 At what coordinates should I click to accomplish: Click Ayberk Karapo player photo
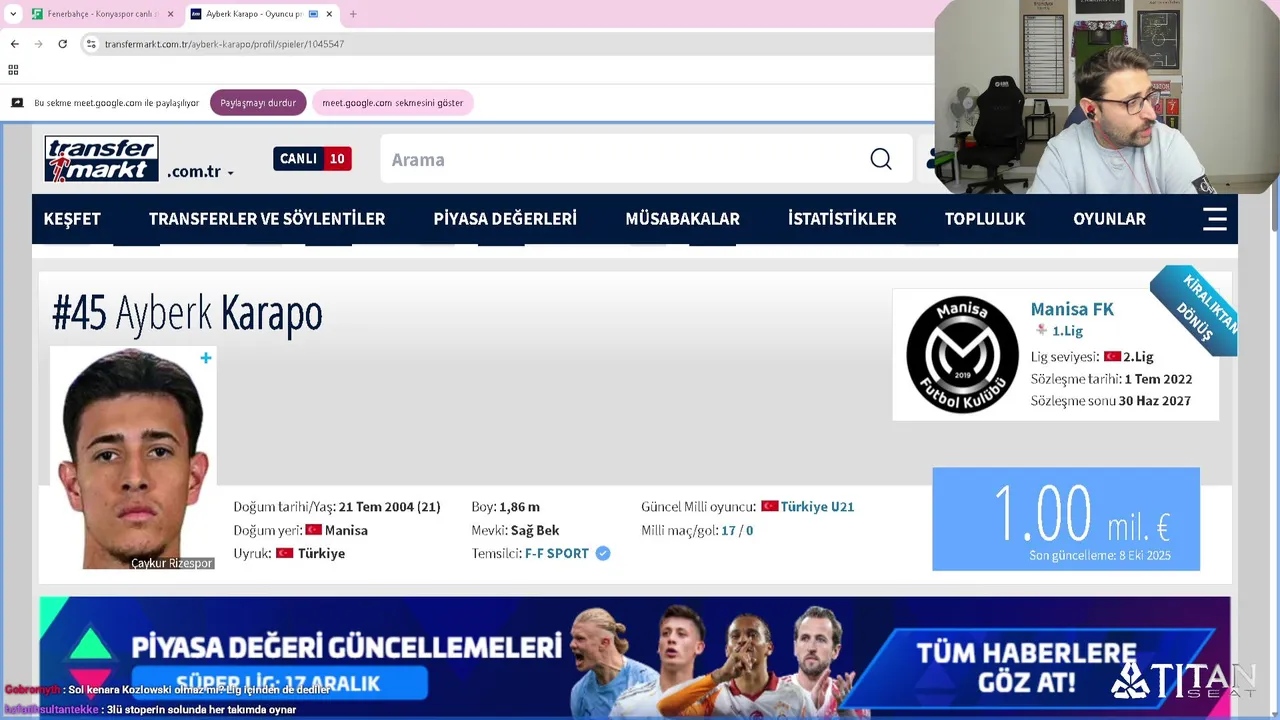click(133, 459)
